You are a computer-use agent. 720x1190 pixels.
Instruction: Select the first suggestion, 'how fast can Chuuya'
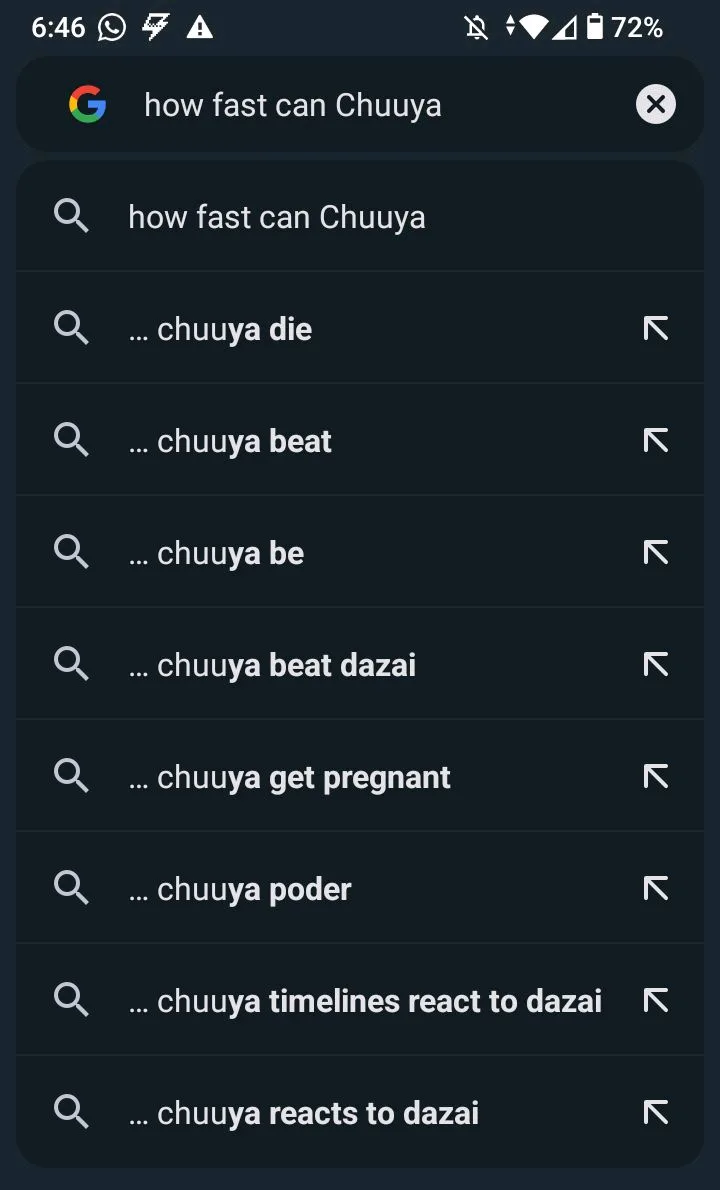(360, 217)
